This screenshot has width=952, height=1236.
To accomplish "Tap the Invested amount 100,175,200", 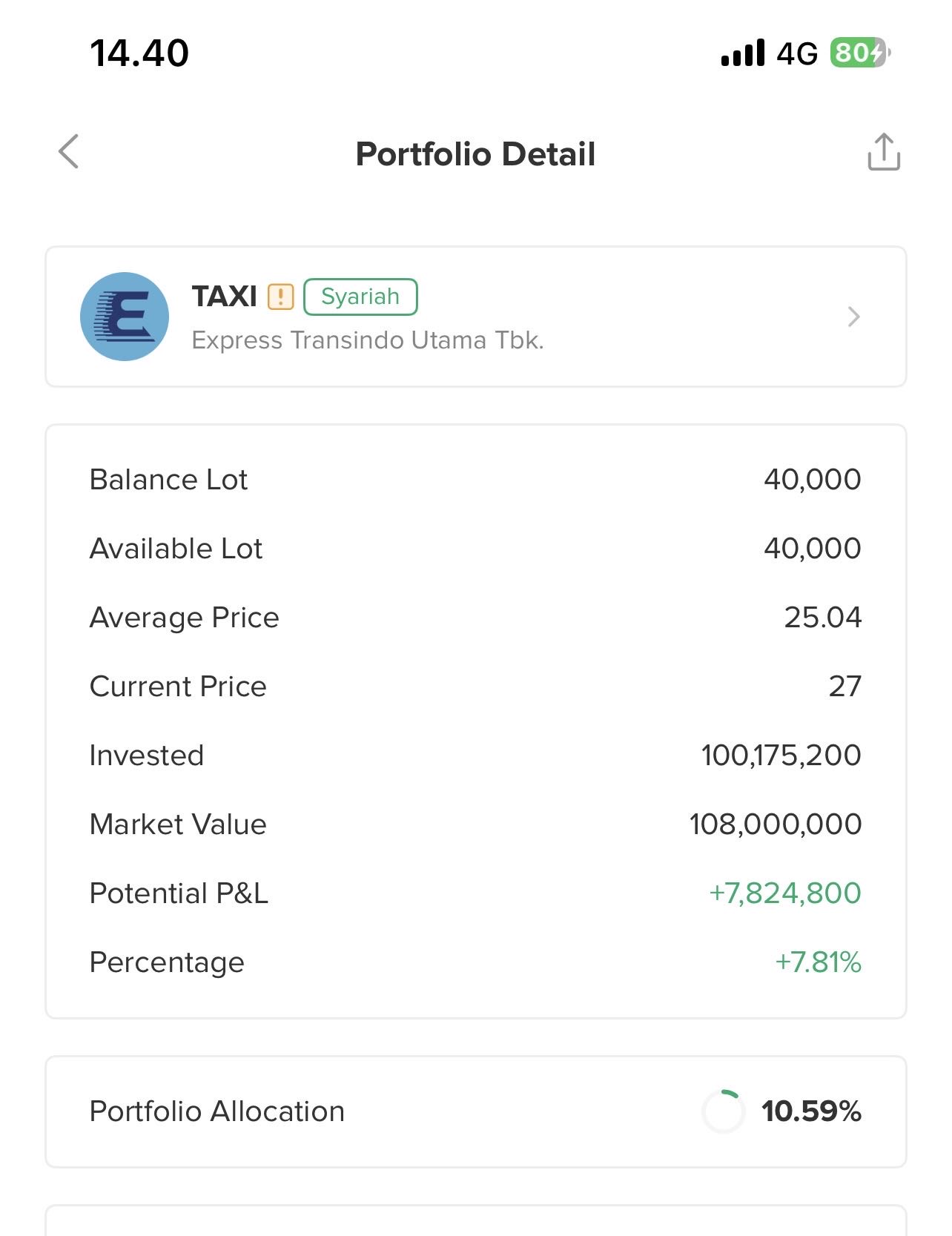I will click(781, 756).
